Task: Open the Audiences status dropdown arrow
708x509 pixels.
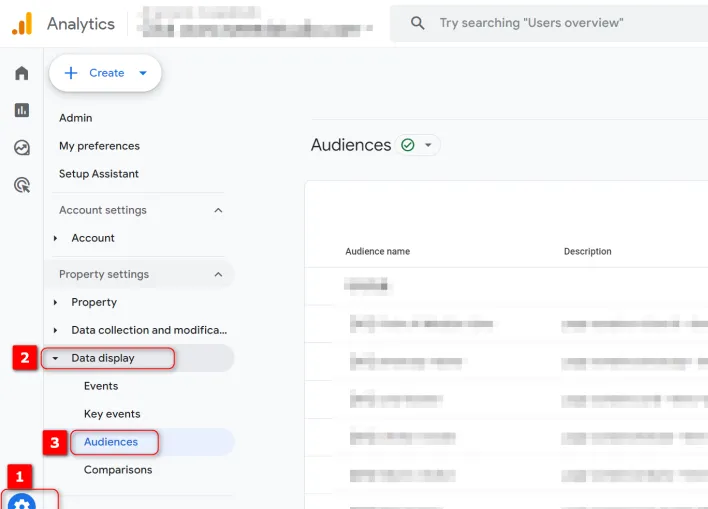Action: (428, 145)
